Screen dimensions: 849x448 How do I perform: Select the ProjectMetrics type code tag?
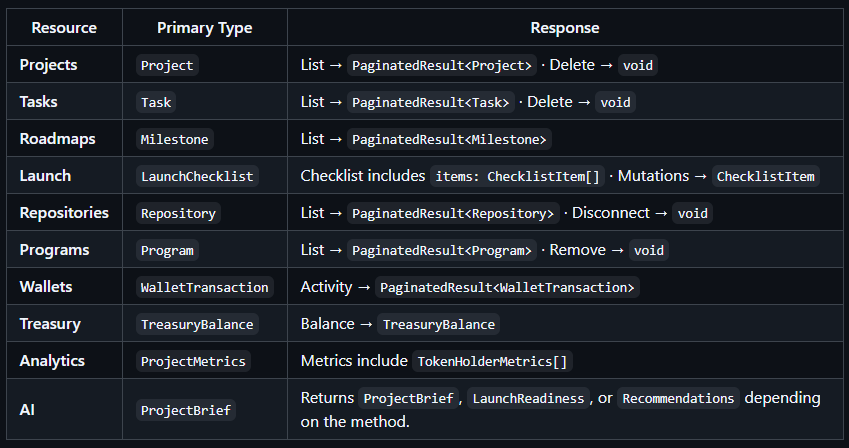point(193,361)
